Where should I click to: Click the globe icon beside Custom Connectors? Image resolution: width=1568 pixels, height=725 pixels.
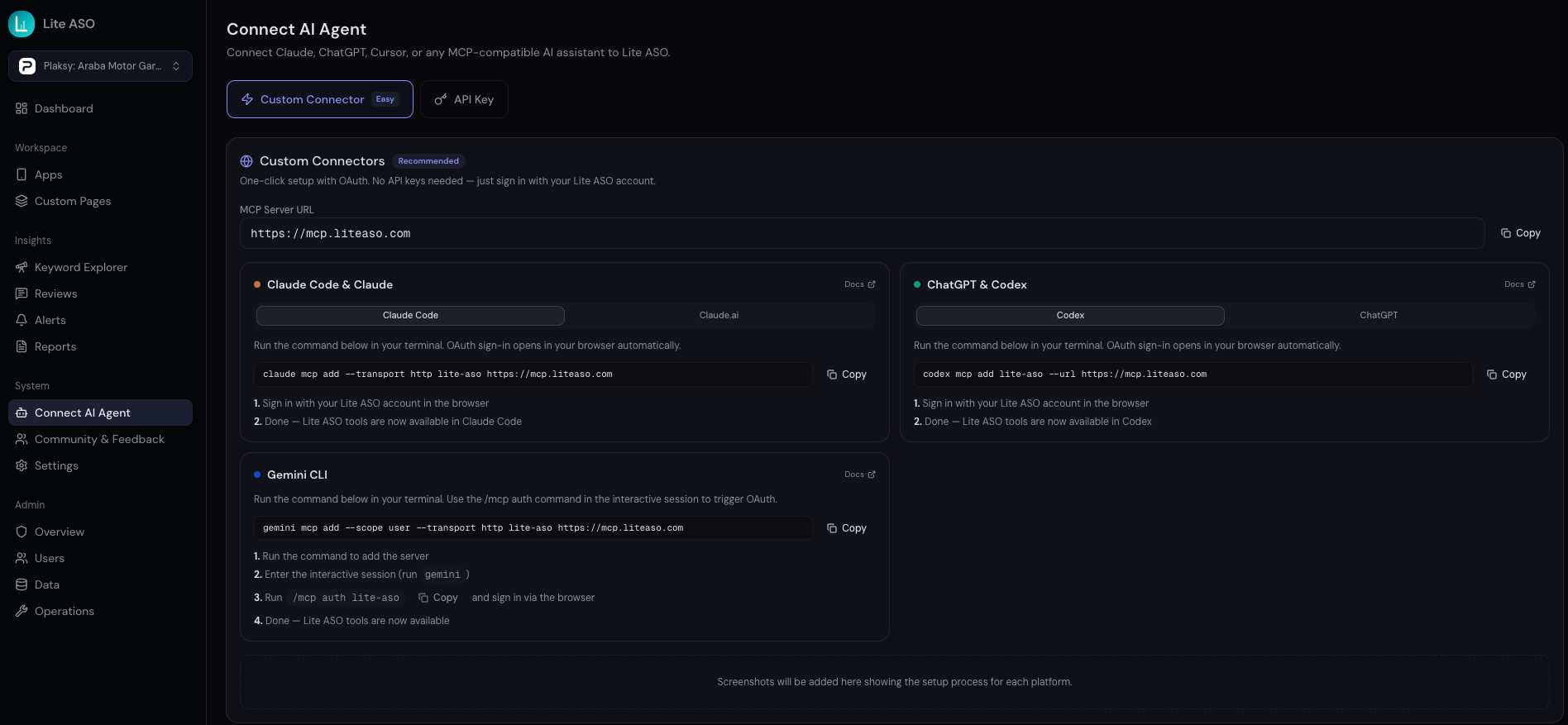[246, 161]
